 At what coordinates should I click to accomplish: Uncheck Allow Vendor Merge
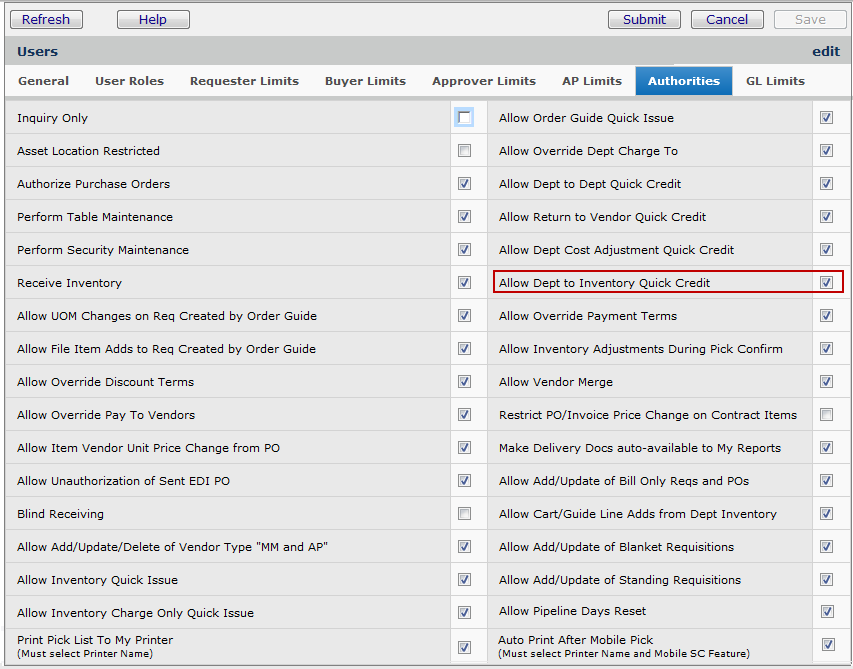826,382
